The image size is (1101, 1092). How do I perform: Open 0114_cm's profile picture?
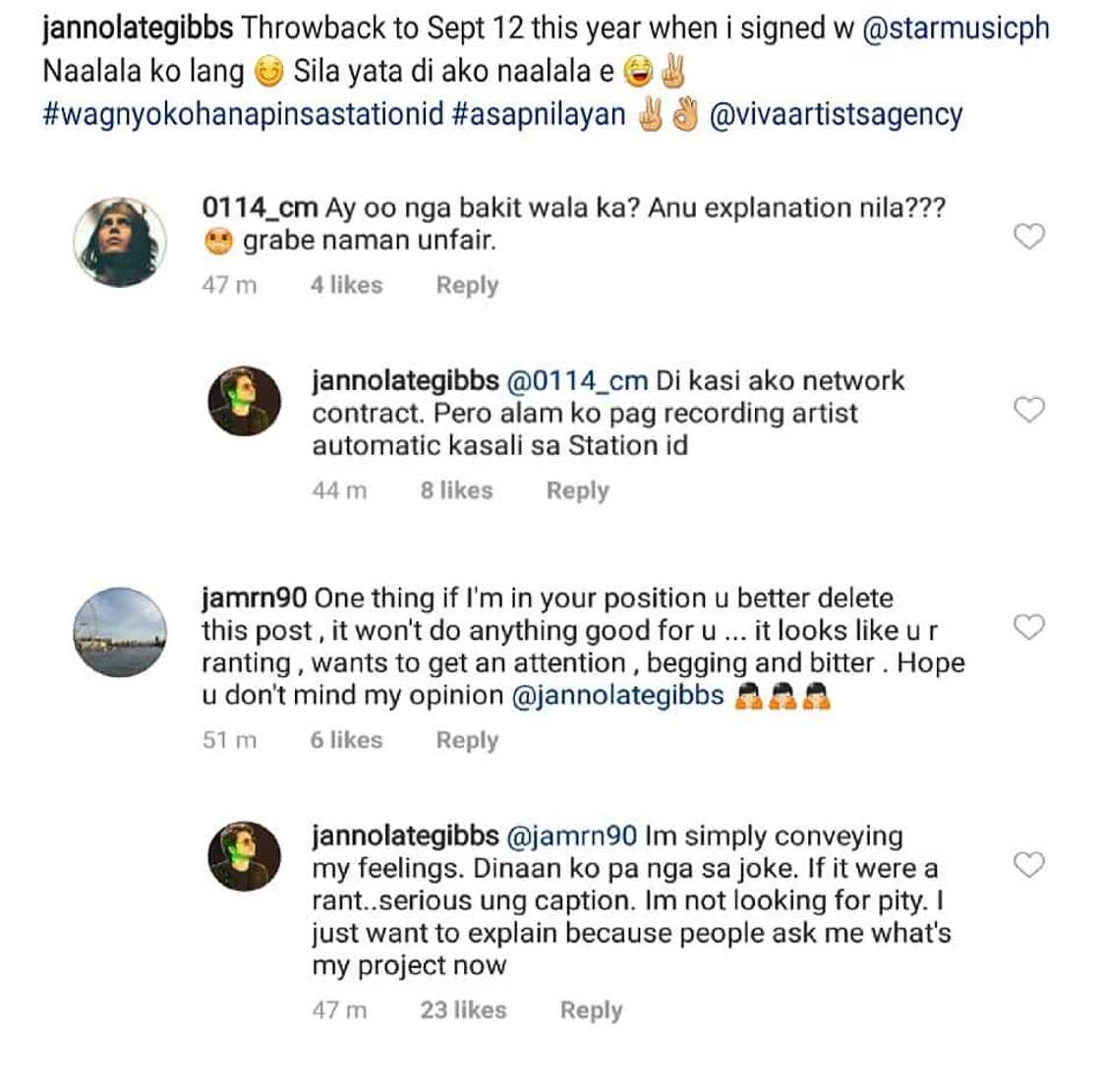pyautogui.click(x=120, y=242)
